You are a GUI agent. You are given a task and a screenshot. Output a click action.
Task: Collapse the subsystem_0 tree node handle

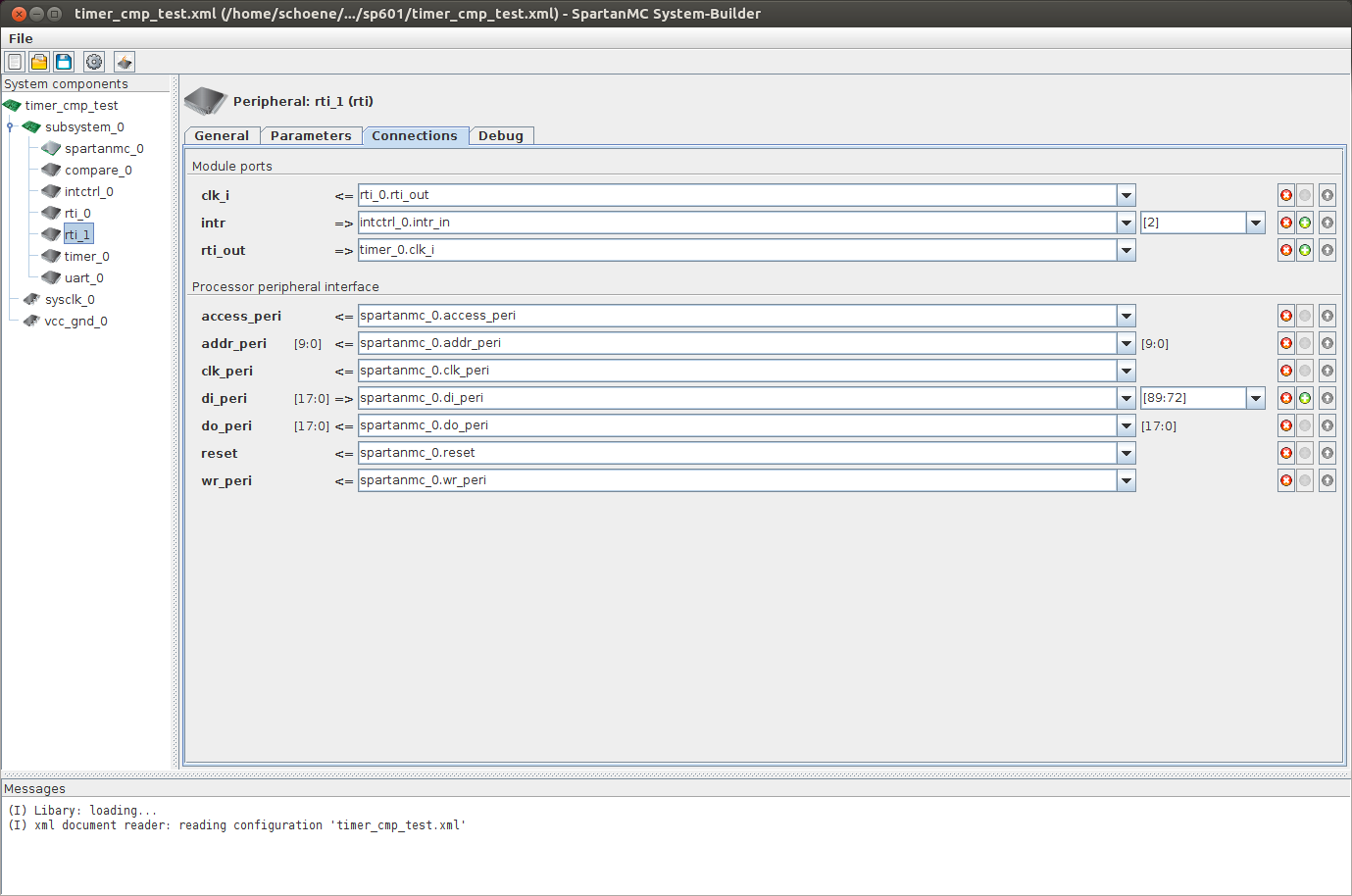coord(10,126)
